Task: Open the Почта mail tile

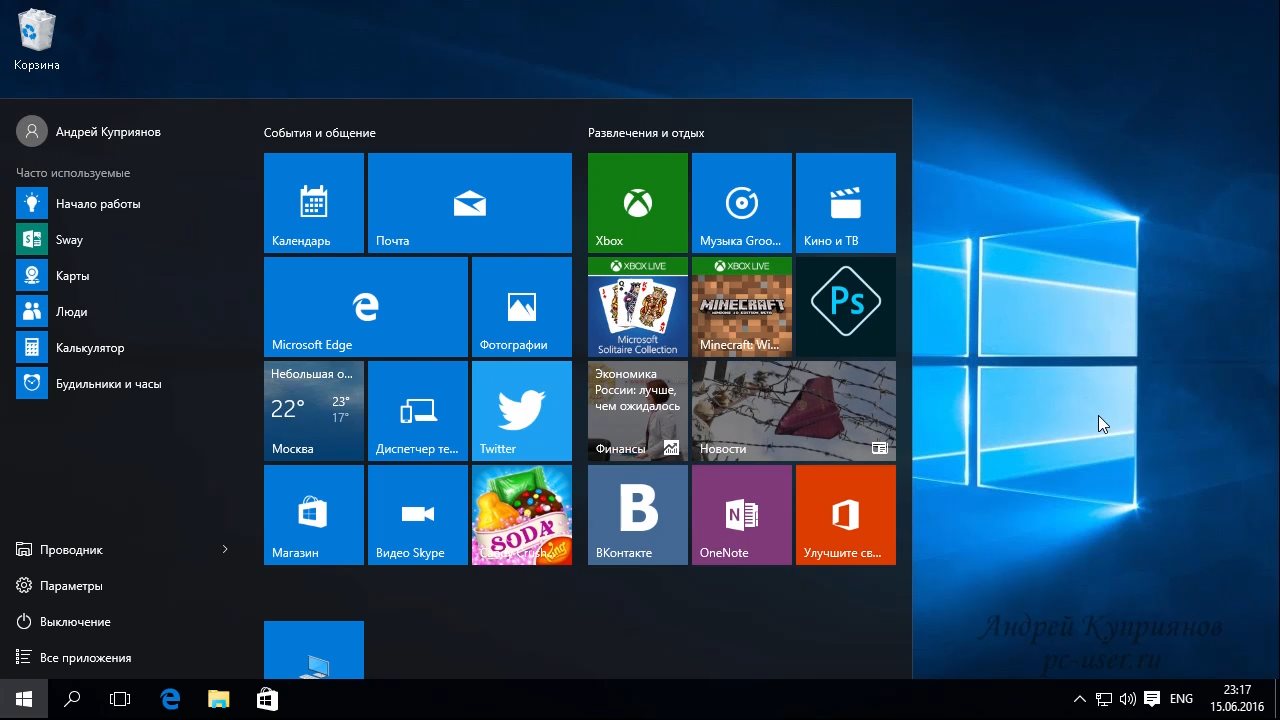Action: tap(469, 202)
